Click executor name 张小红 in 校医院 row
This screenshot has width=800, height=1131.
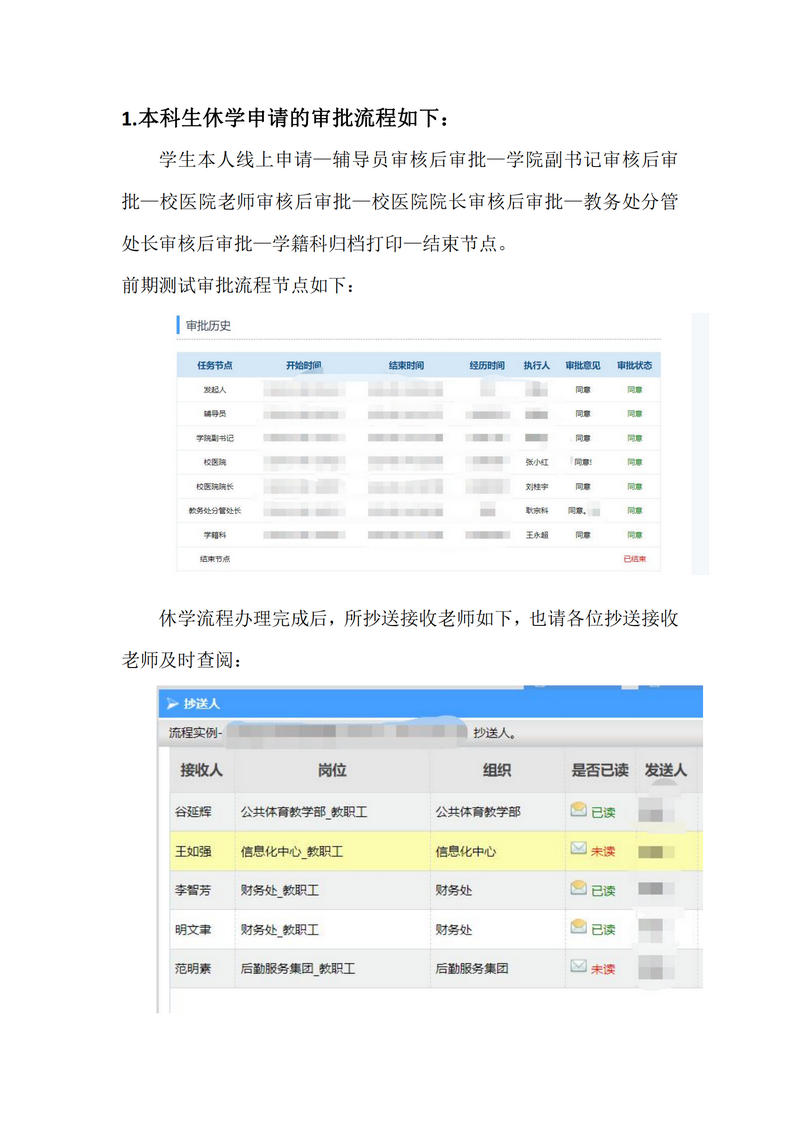coord(537,462)
